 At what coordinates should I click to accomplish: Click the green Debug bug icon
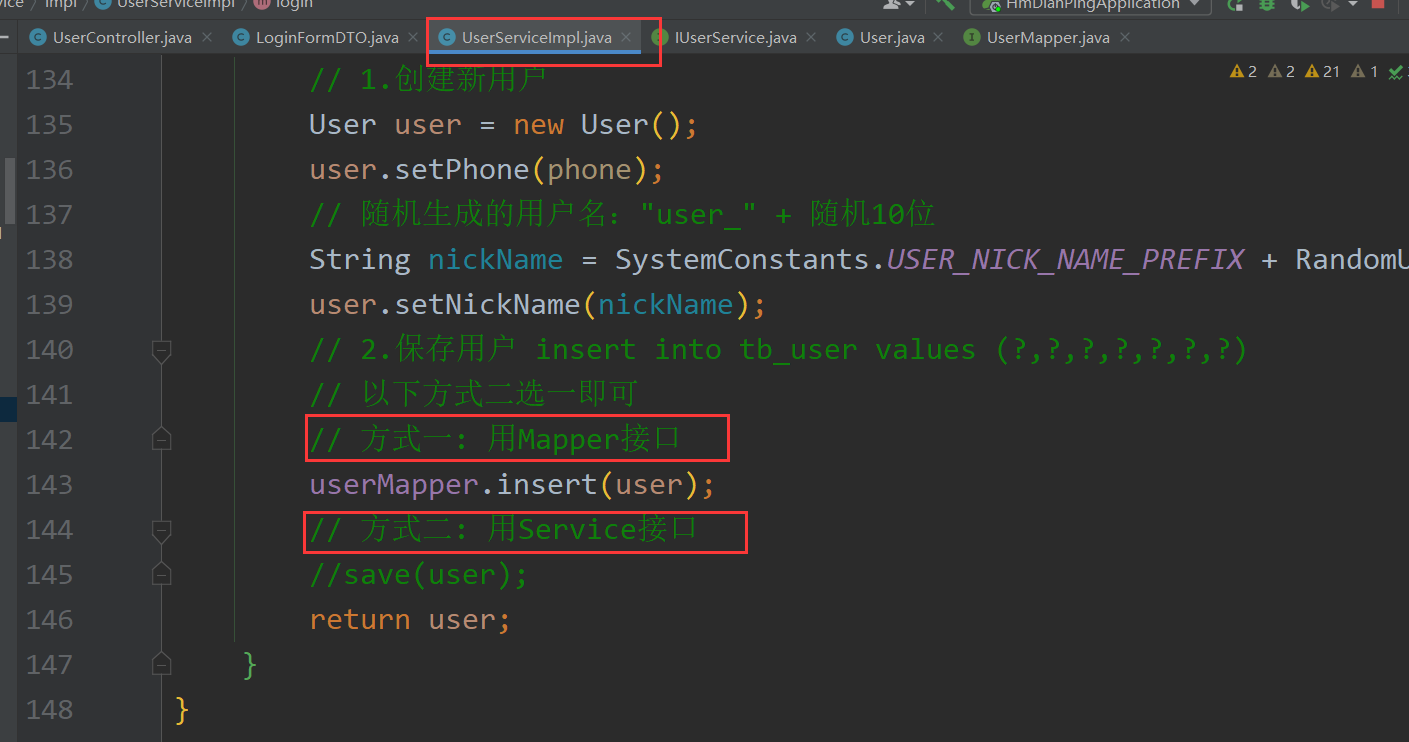(x=1267, y=3)
